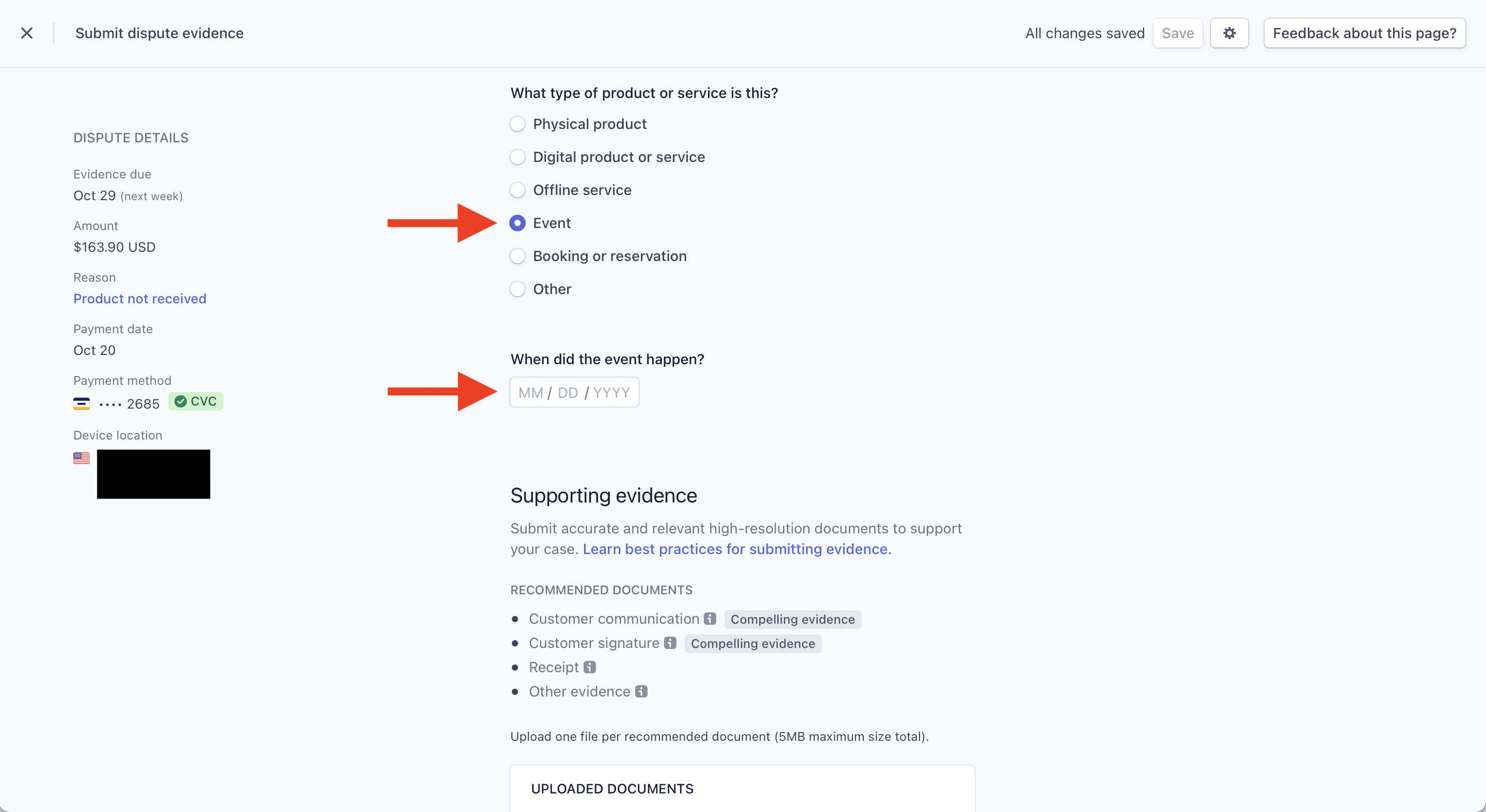Screen dimensions: 1486x812
Task: Click the info icon beside Customer communication
Action: click(709, 618)
